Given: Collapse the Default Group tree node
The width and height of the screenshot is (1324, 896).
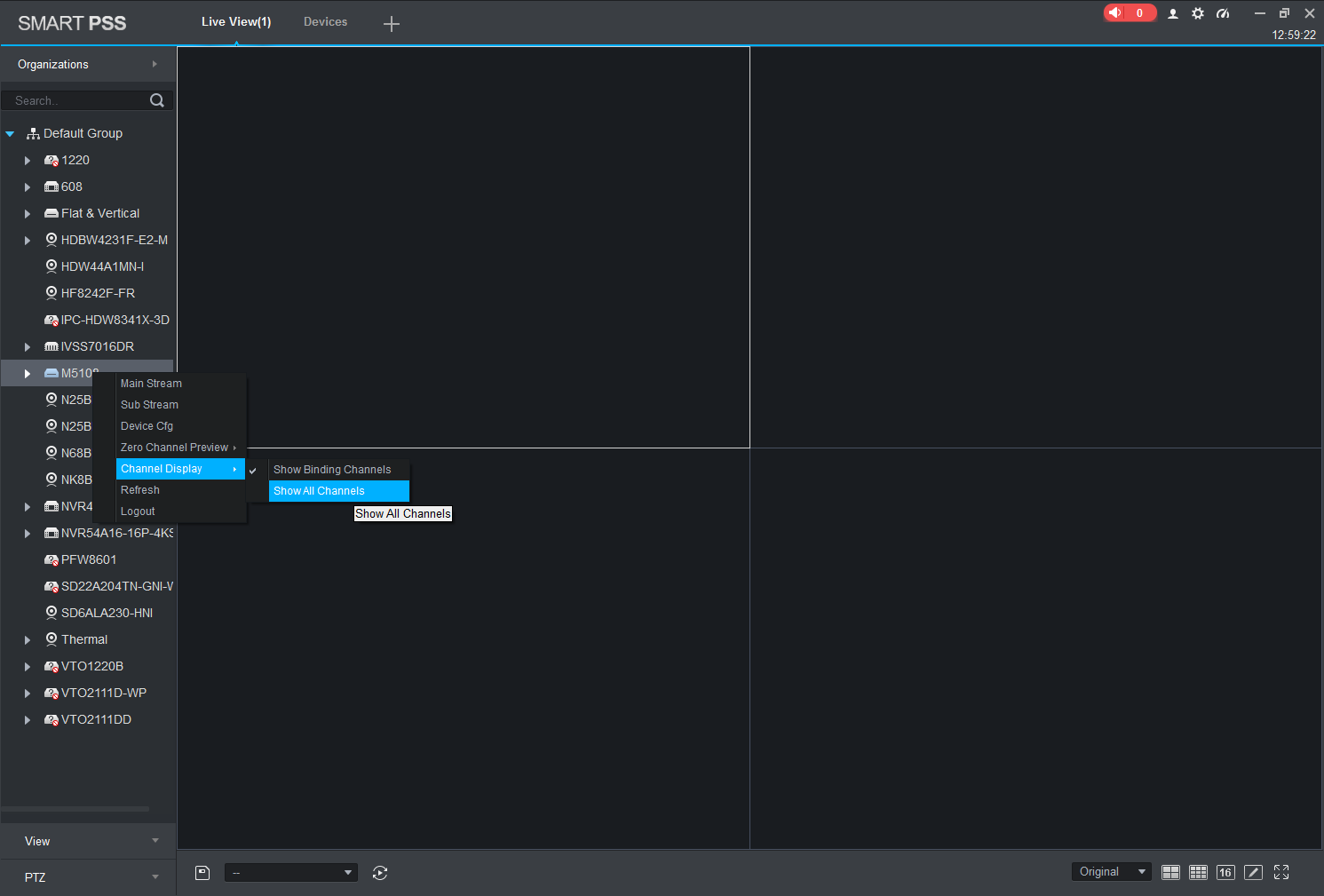Looking at the screenshot, I should click(x=10, y=134).
